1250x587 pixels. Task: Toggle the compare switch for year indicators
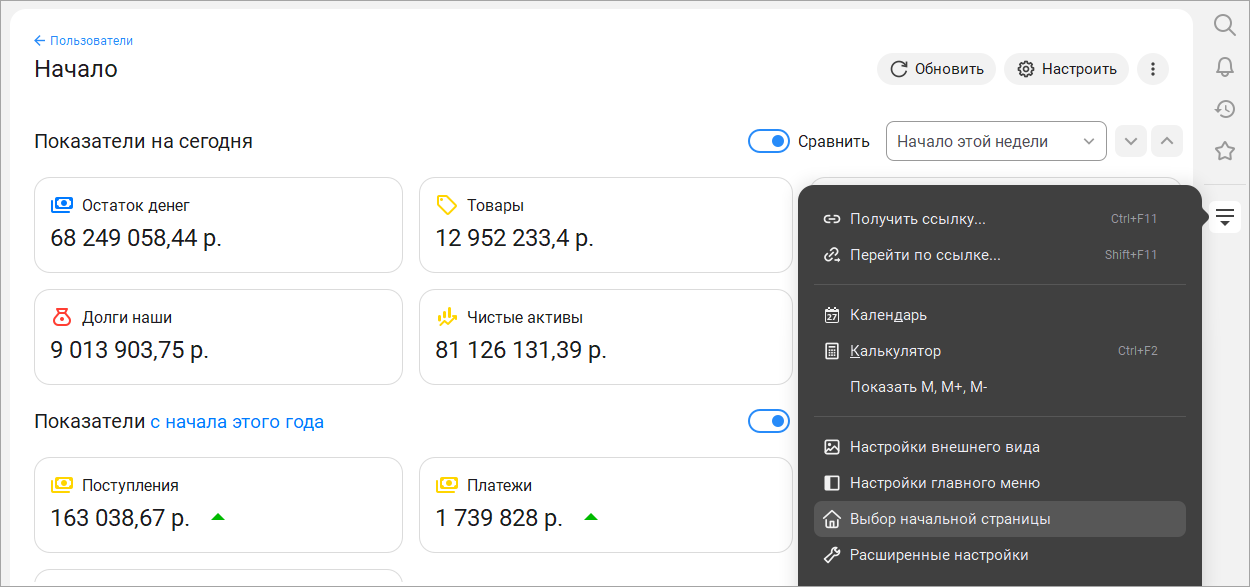769,421
